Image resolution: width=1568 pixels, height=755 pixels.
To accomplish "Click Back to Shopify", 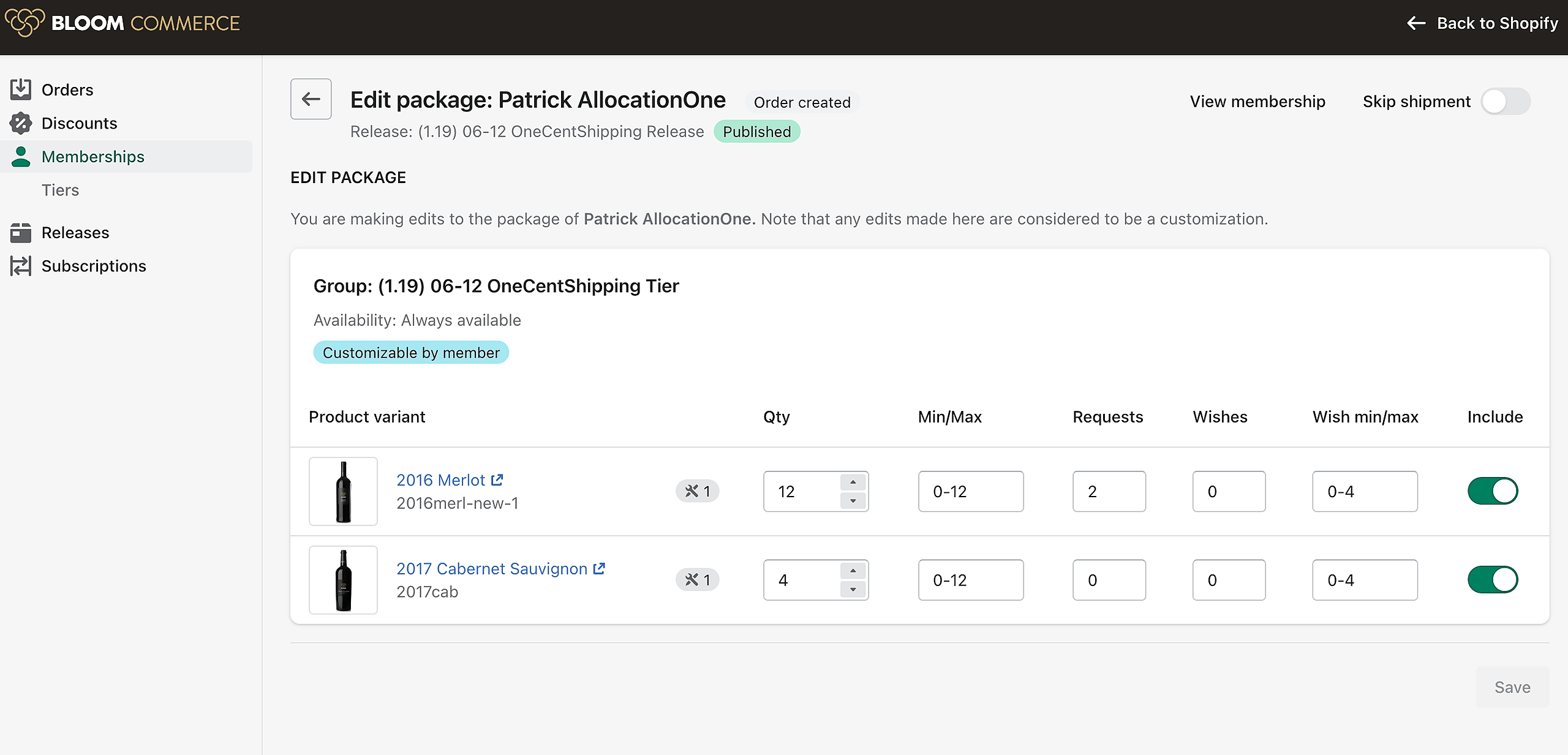I will 1482,23.
